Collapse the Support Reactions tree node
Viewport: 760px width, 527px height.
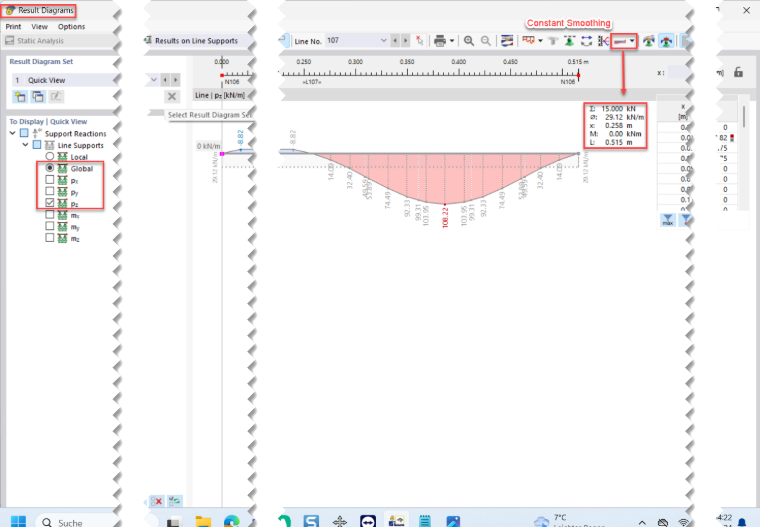coord(13,133)
